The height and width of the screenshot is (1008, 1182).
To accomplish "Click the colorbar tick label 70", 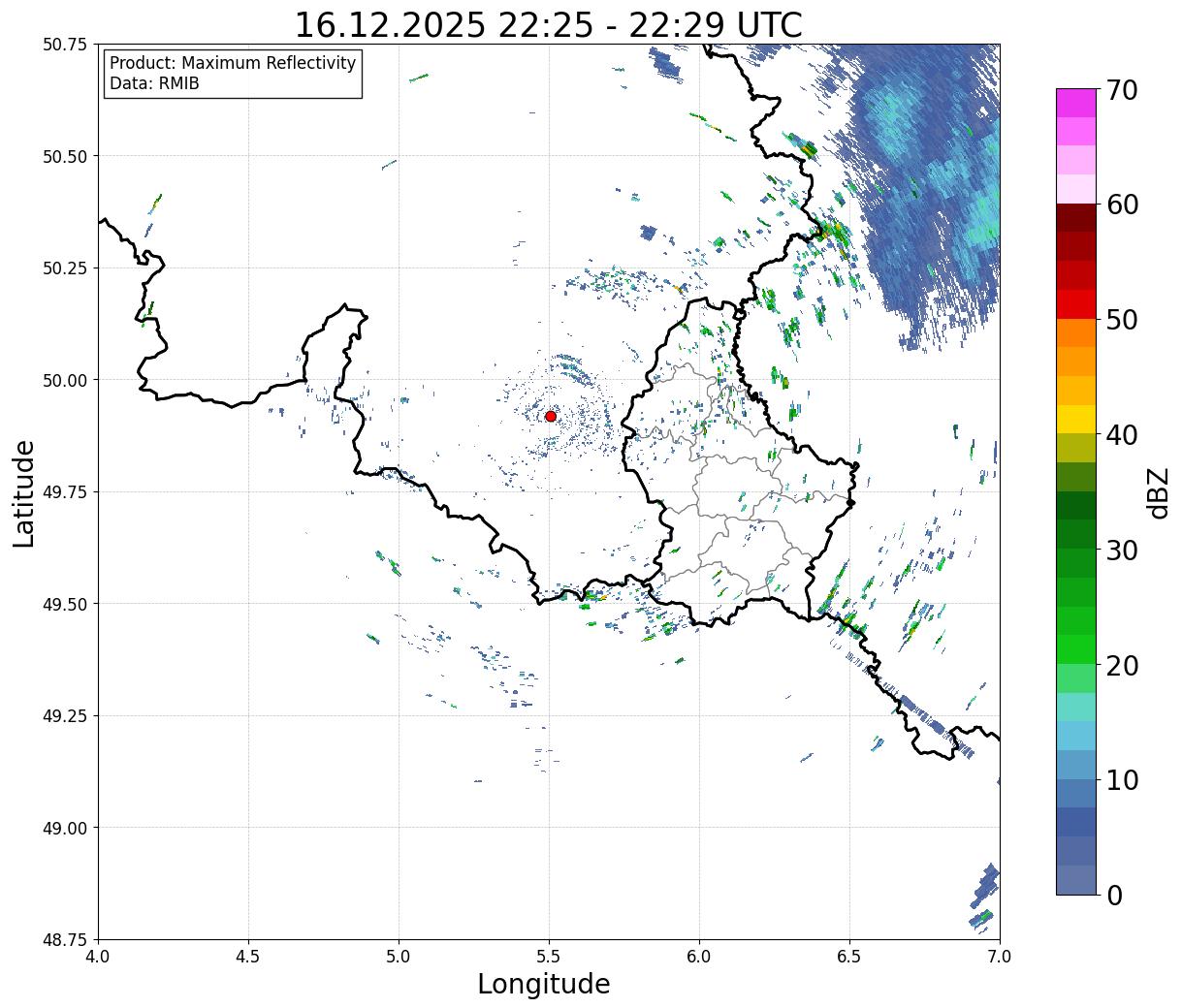I will click(x=1123, y=90).
